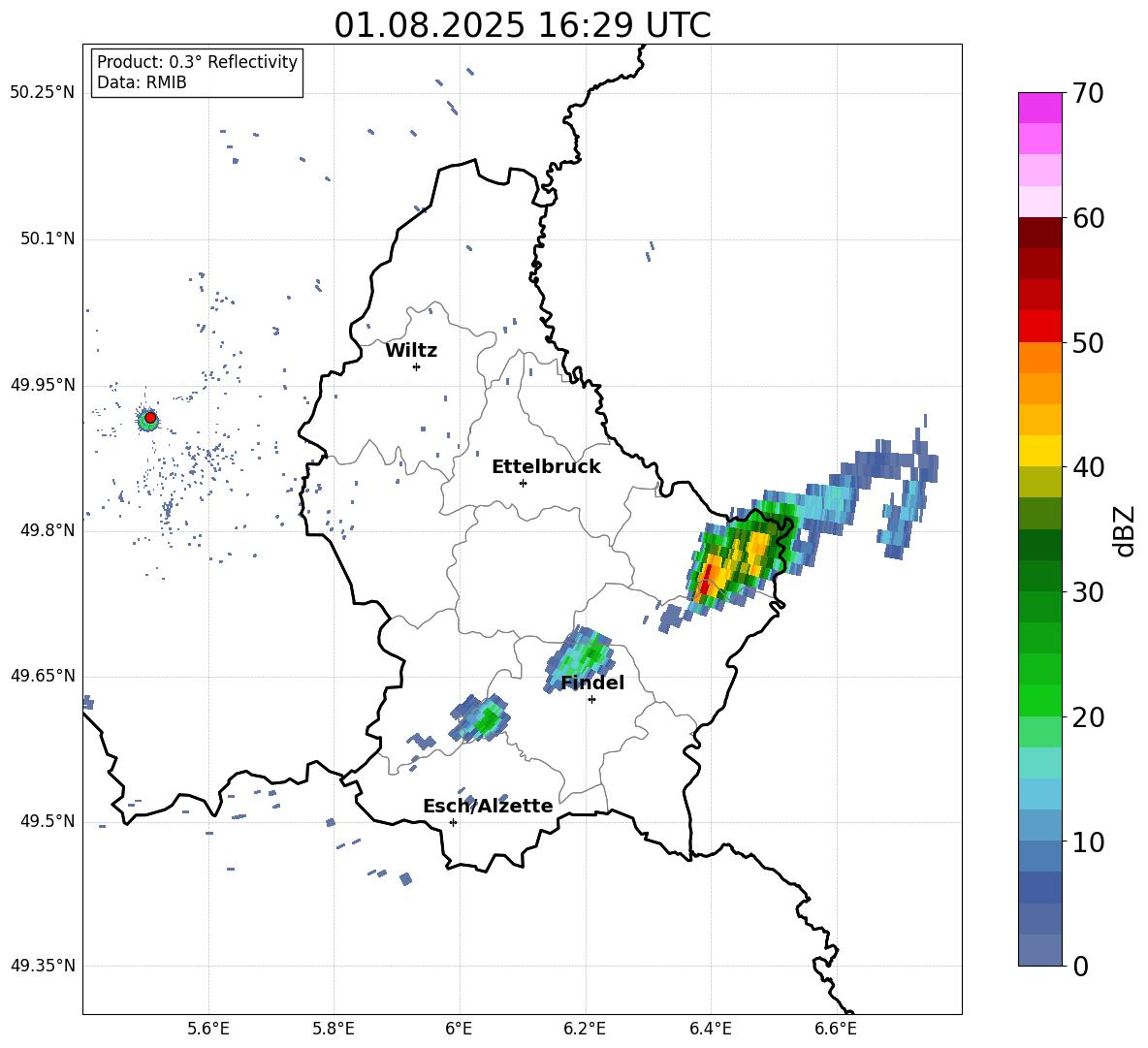Click the 49.35°N latitude label
Screen dimensions: 1148x1048
(x=43, y=966)
